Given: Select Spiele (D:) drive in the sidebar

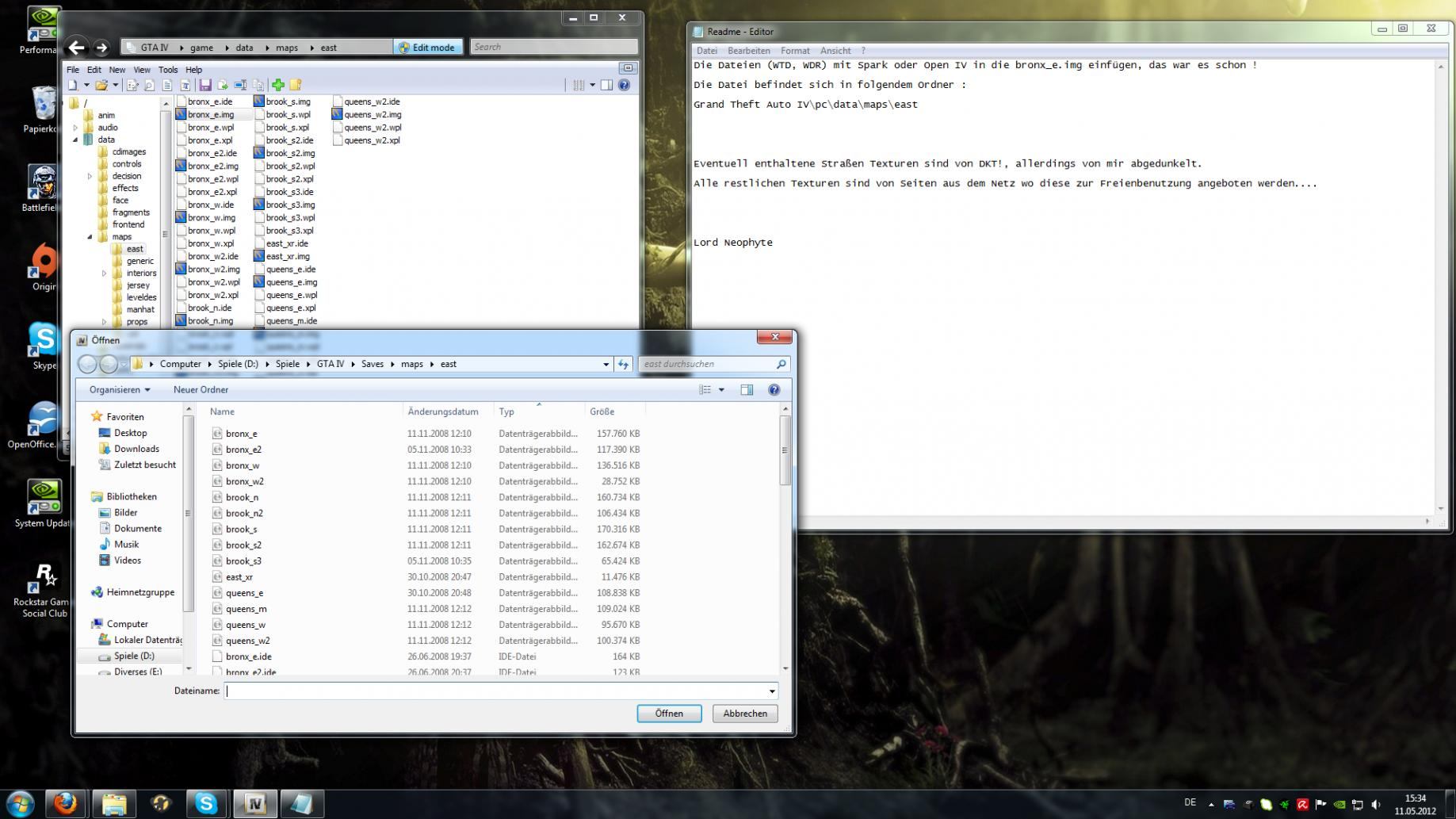Looking at the screenshot, I should [134, 656].
